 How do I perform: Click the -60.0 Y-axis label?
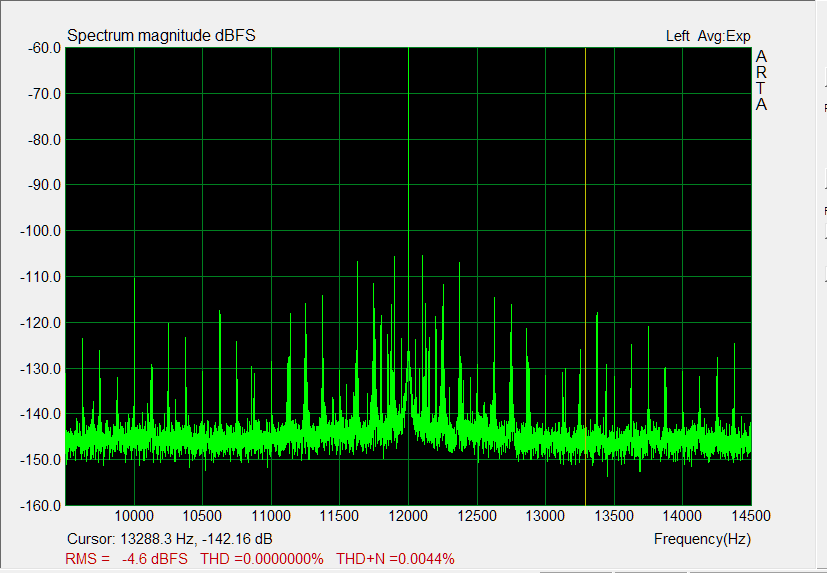click(x=44, y=48)
